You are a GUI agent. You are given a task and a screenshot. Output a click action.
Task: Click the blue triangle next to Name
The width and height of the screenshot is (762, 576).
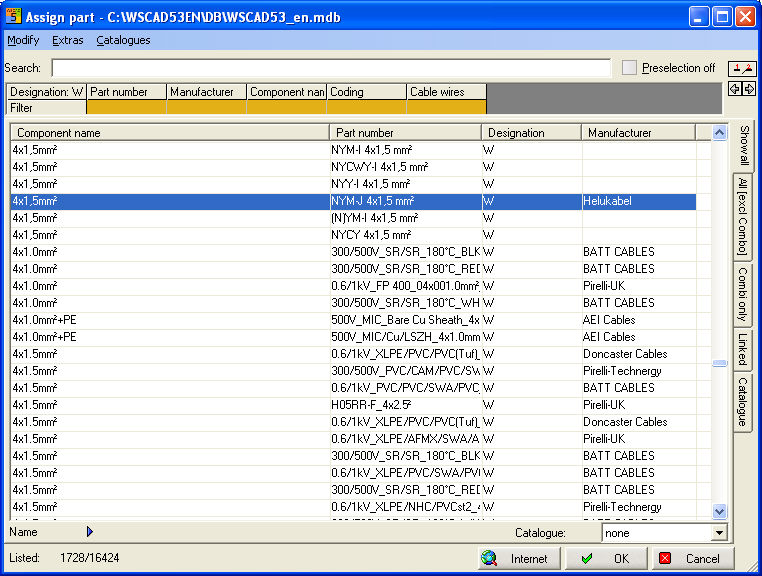tap(89, 531)
